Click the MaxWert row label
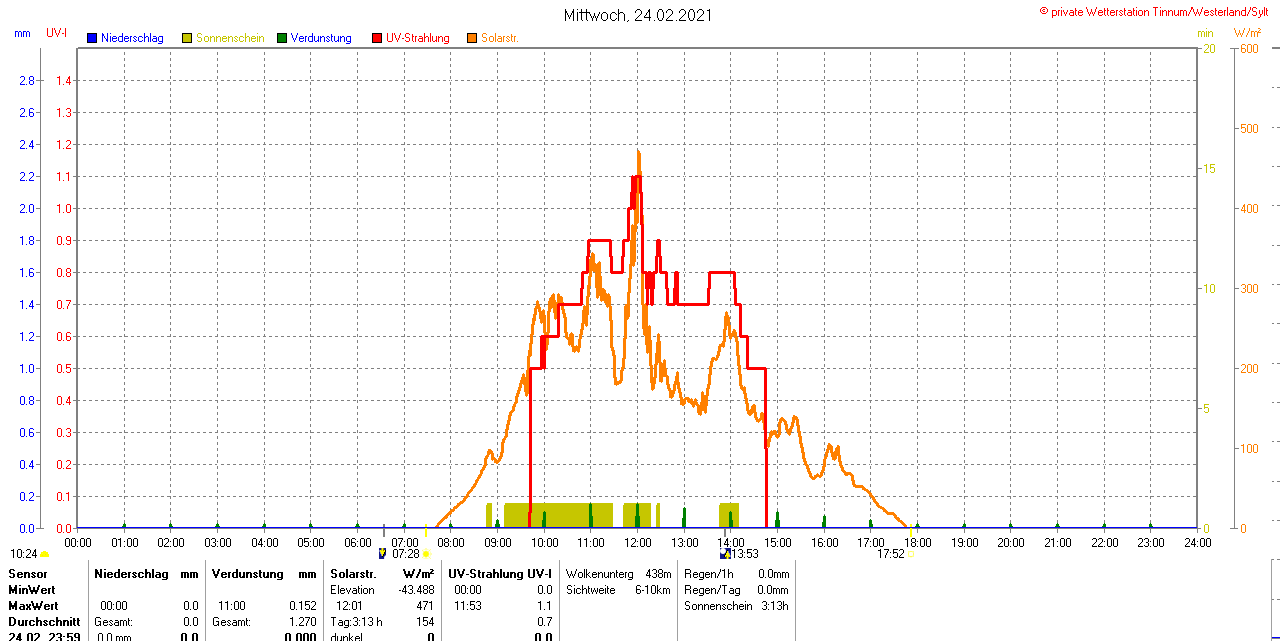Image resolution: width=1280 pixels, height=641 pixels. coord(33,606)
